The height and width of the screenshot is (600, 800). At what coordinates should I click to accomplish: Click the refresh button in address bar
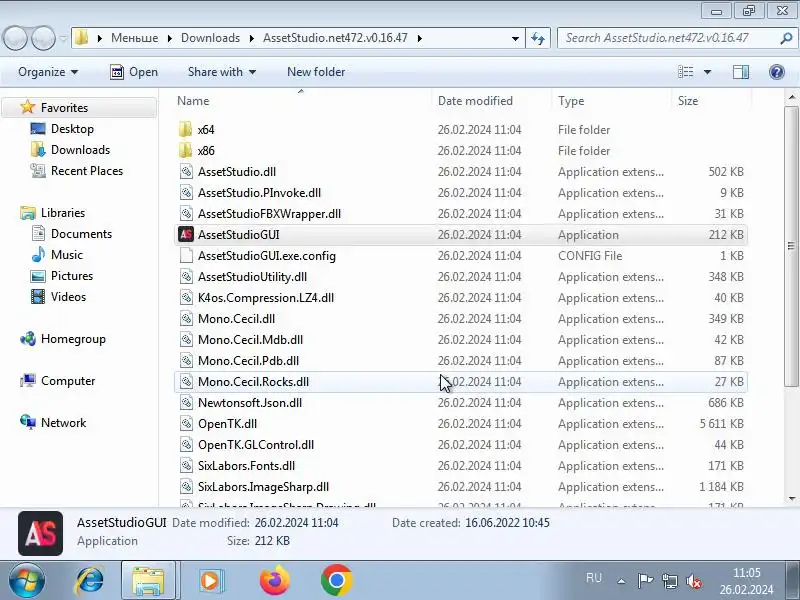tap(538, 38)
